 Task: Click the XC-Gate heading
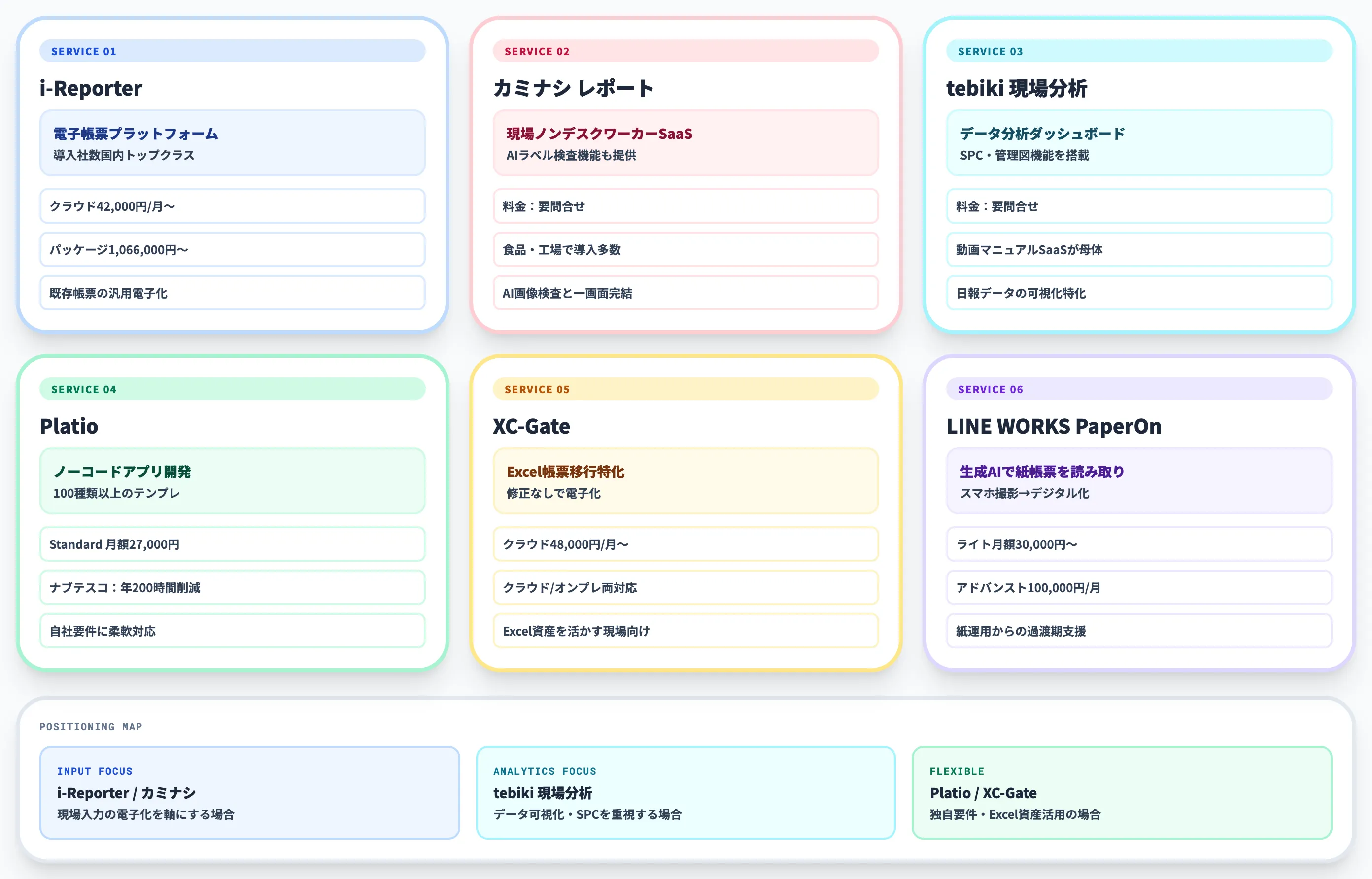tap(531, 426)
